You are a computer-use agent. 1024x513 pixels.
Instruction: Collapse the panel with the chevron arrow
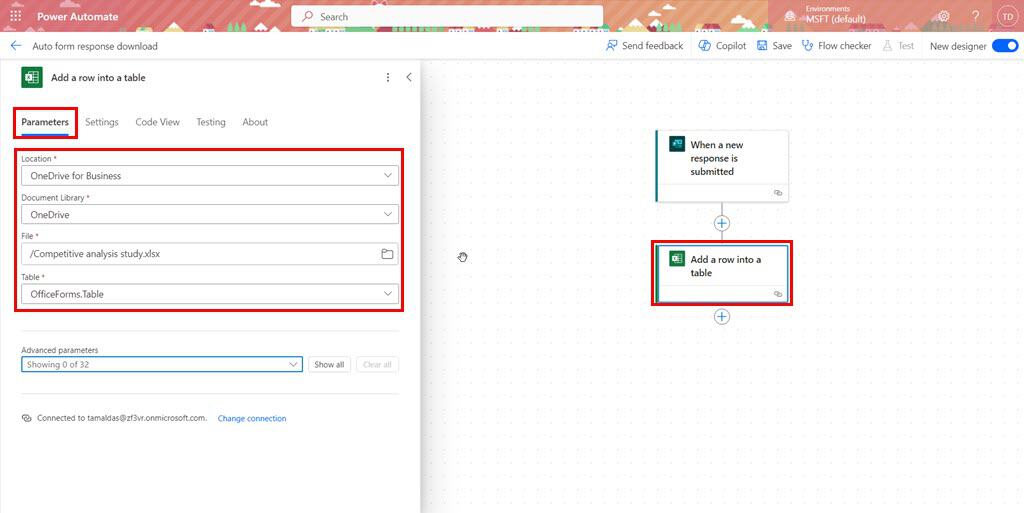(x=409, y=77)
